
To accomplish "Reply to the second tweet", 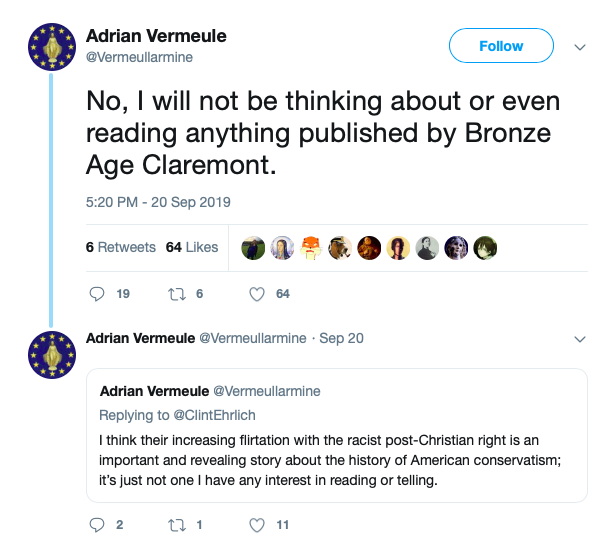I will point(97,524).
